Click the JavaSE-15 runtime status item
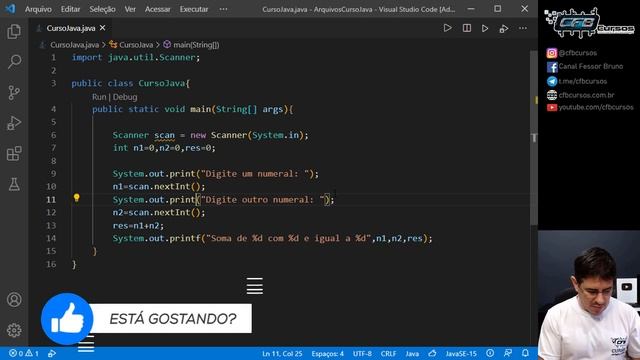Viewport: 640px width, 360px height. point(461,353)
